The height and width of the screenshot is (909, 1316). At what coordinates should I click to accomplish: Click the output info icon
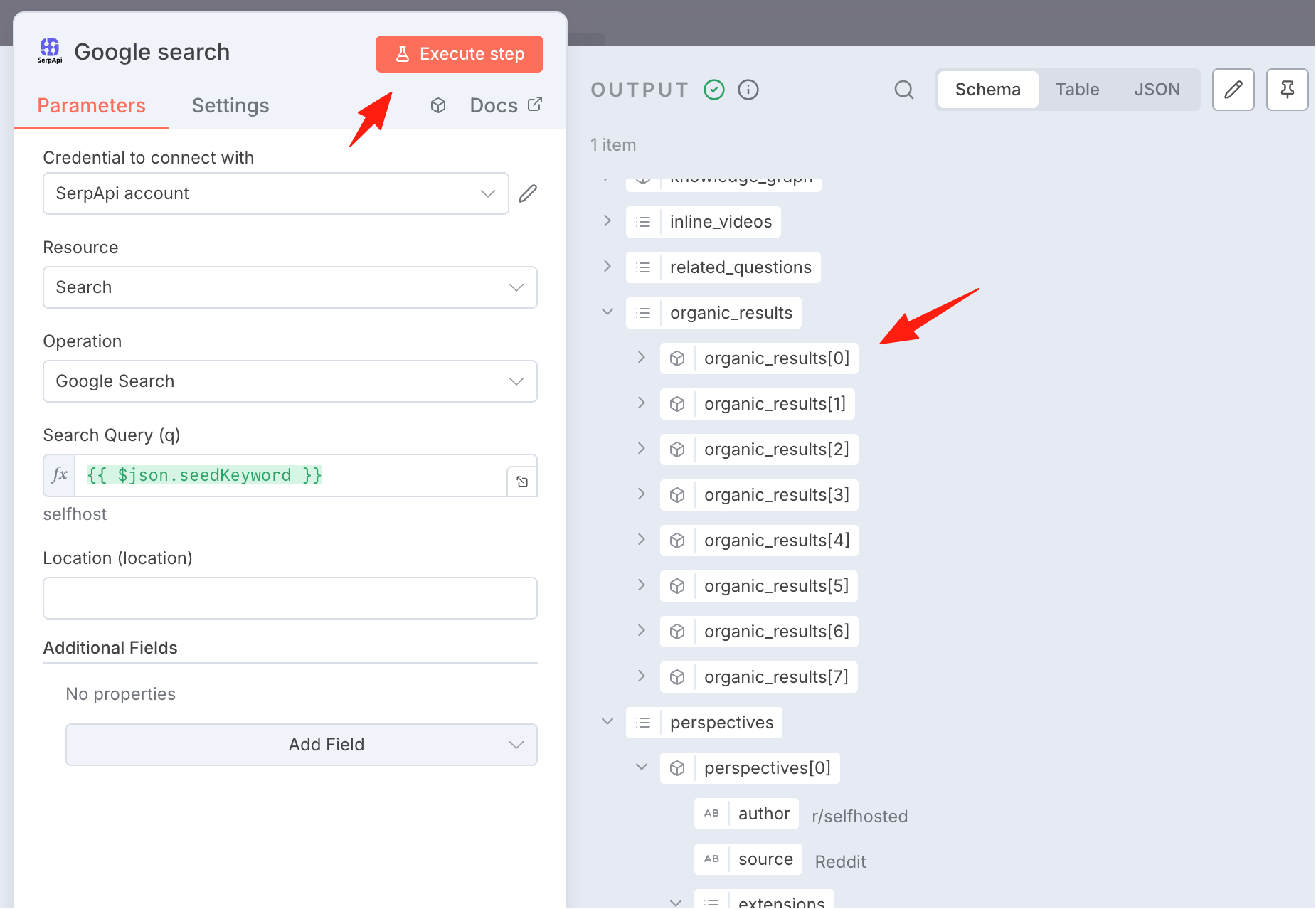(x=748, y=90)
